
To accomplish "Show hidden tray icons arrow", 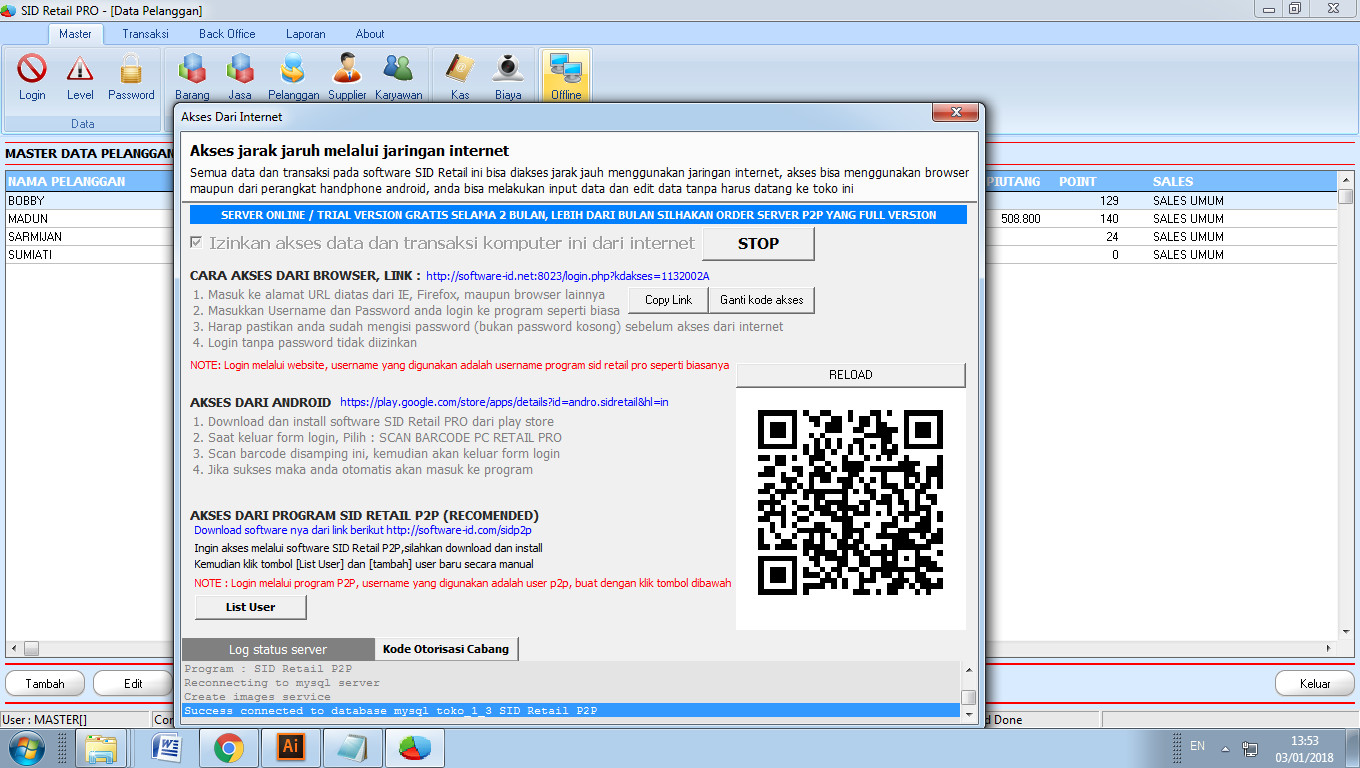I will coord(1223,747).
